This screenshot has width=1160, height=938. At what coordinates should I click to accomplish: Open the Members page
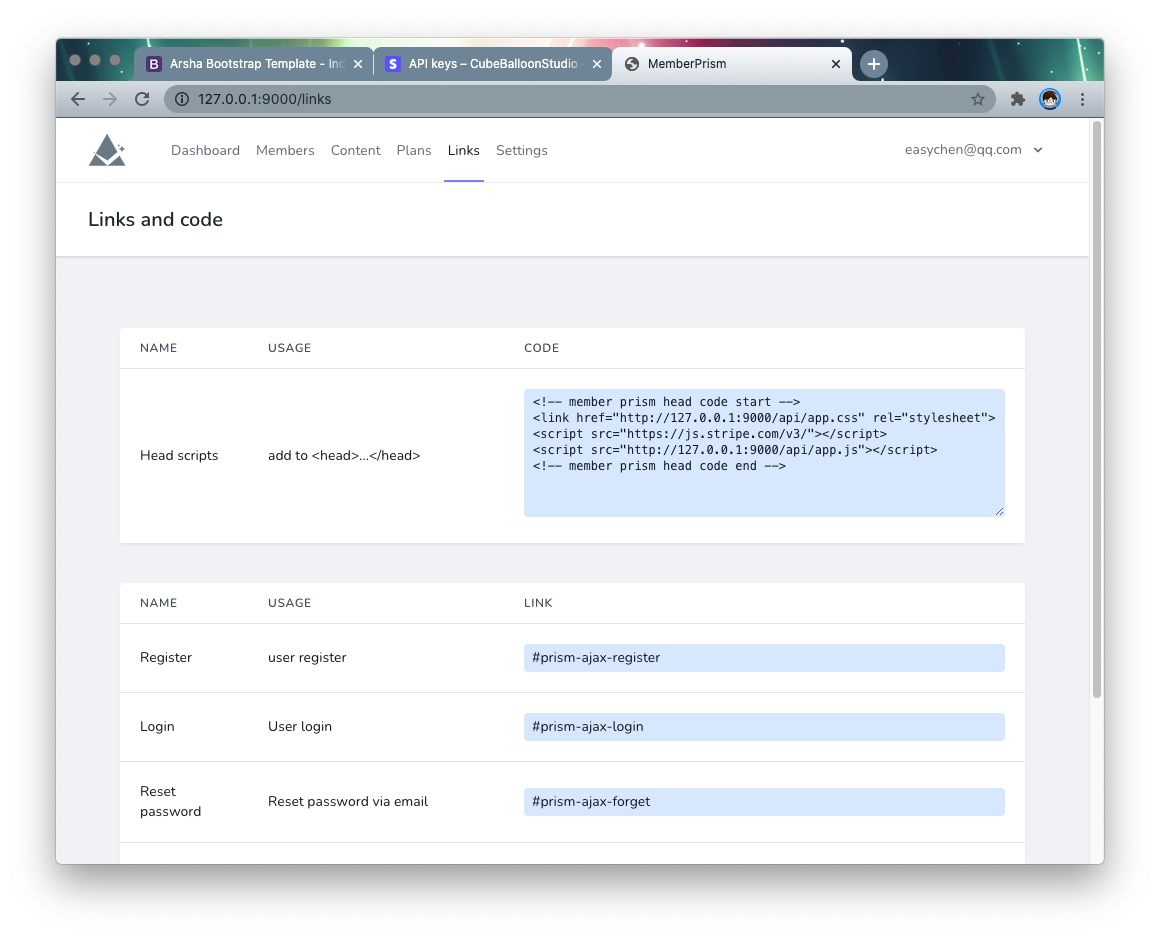285,150
